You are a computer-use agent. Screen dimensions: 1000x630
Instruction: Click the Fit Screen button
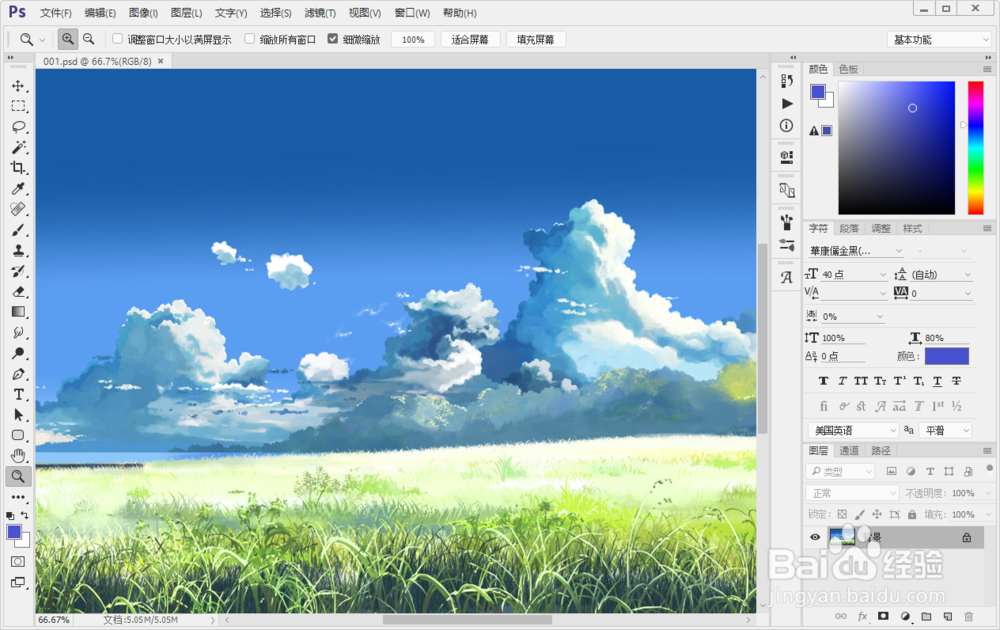click(470, 40)
